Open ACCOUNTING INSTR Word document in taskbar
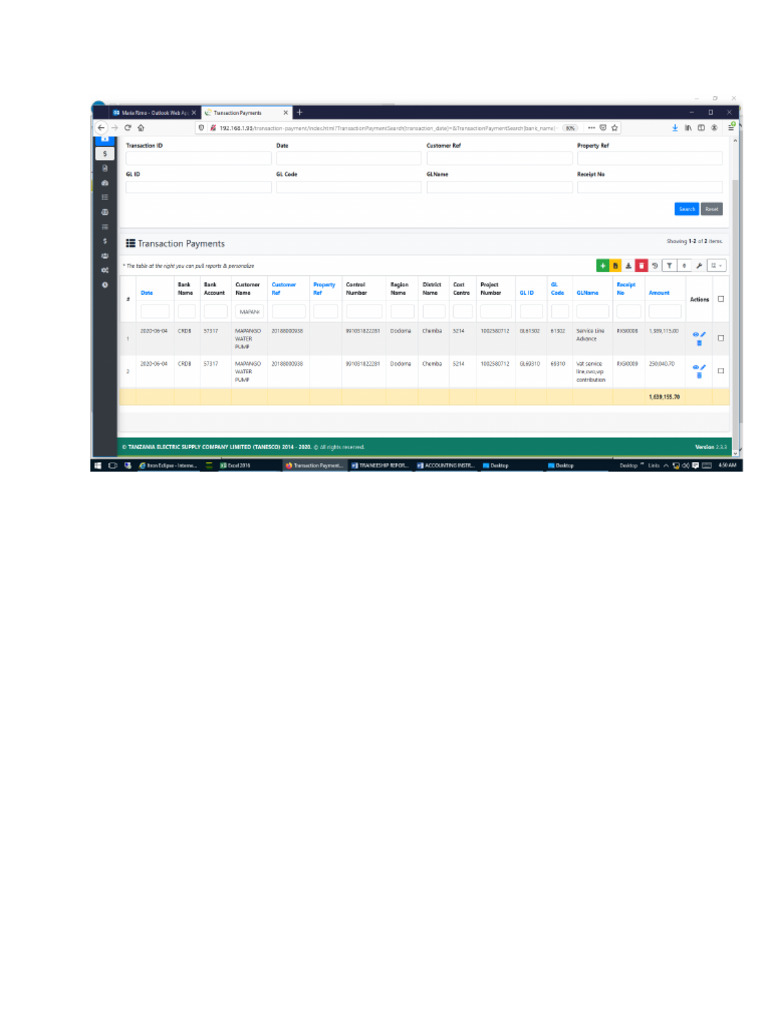 coord(445,466)
